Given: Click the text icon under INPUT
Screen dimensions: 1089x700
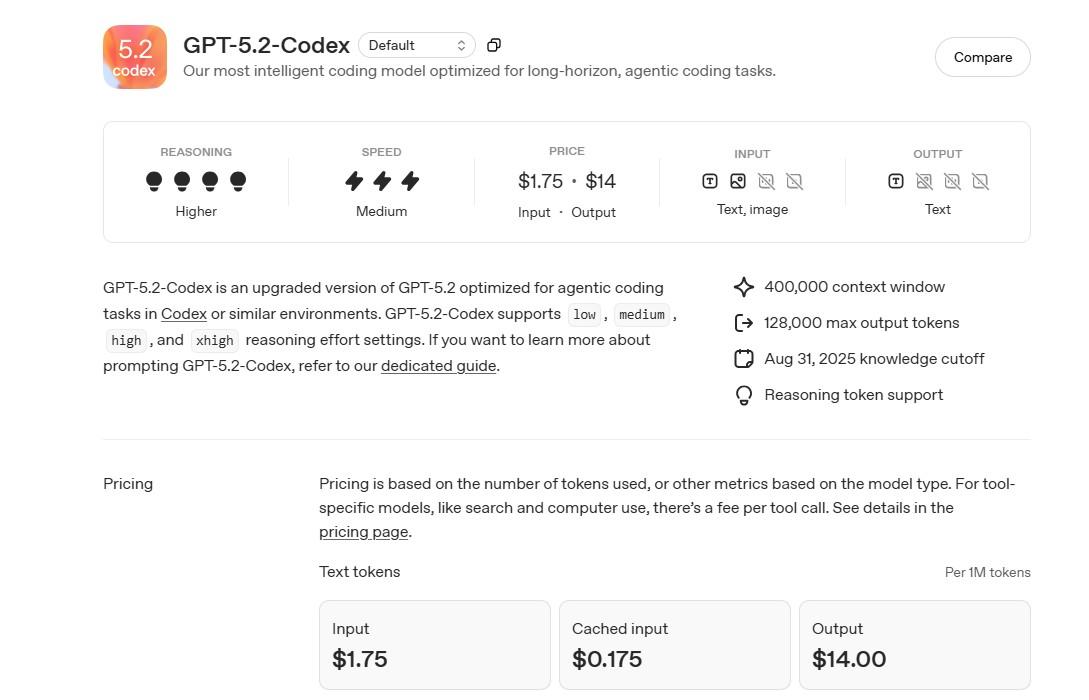Looking at the screenshot, I should click(x=710, y=181).
